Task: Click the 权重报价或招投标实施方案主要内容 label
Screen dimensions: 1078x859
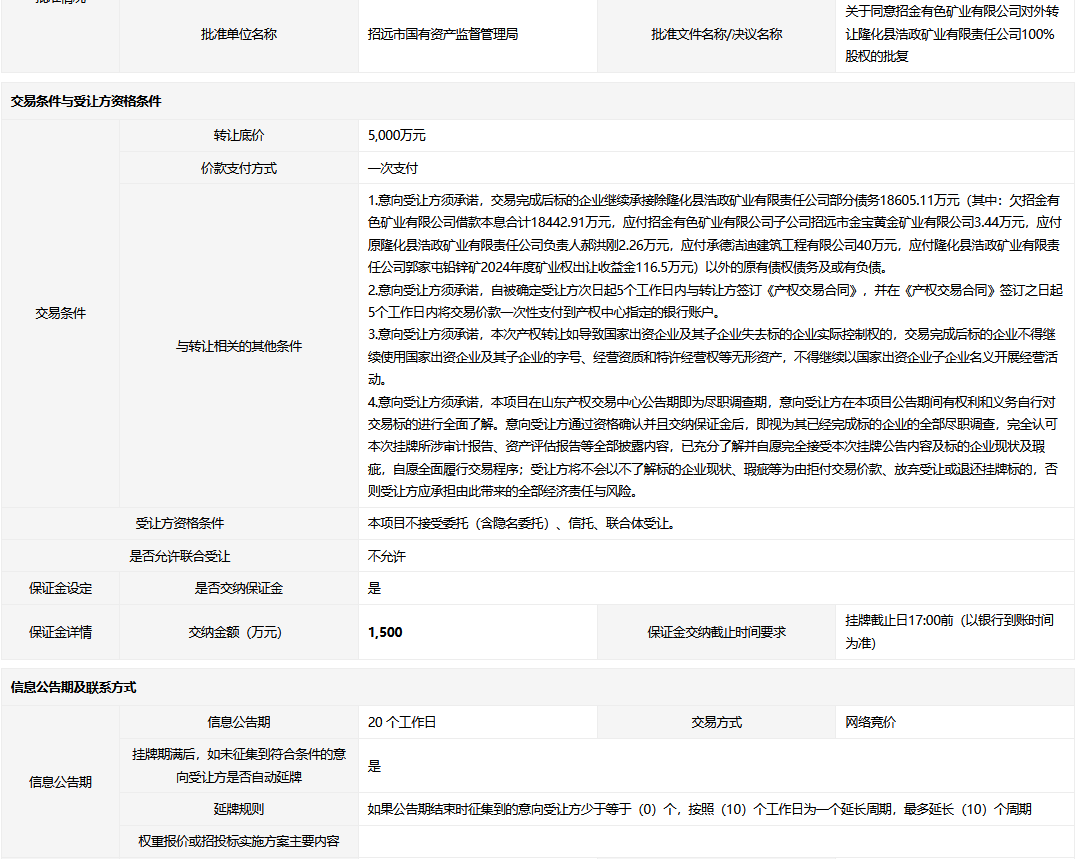Action: [x=238, y=841]
